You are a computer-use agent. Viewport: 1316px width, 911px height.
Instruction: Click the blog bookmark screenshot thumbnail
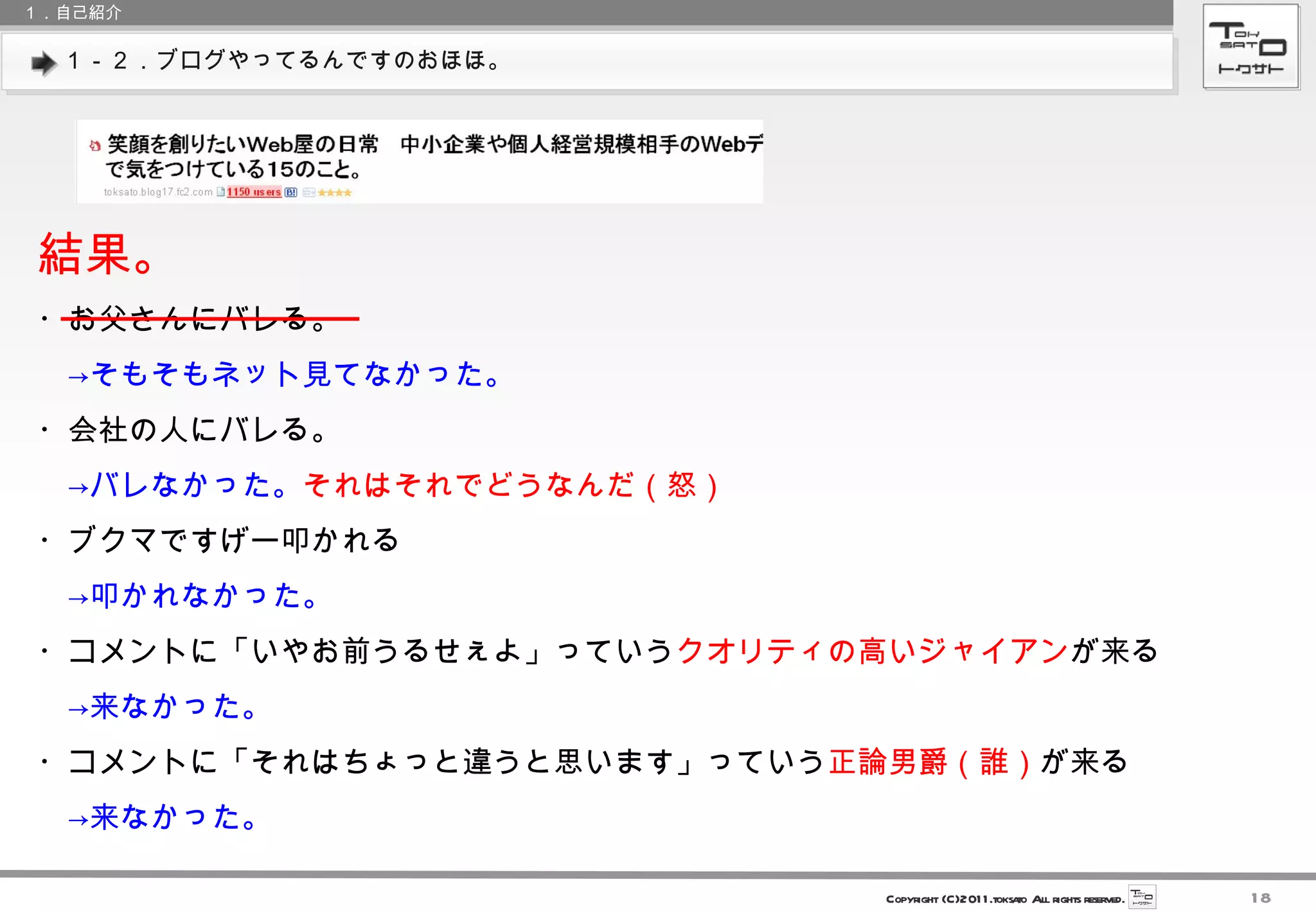click(420, 161)
